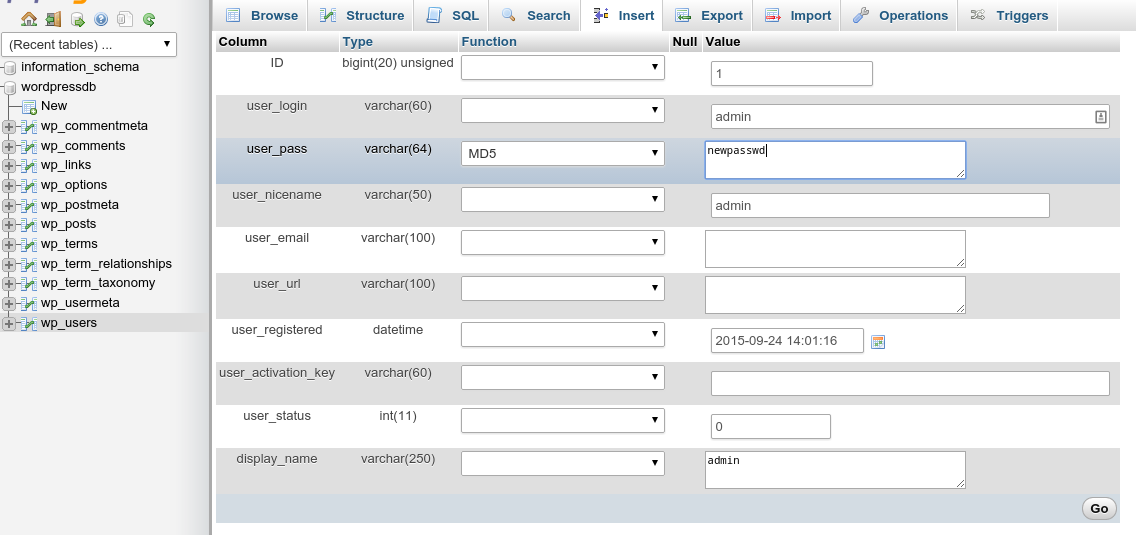Image resolution: width=1136 pixels, height=535 pixels.
Task: Open the Function dropdown for user_activation_key
Action: click(x=563, y=377)
